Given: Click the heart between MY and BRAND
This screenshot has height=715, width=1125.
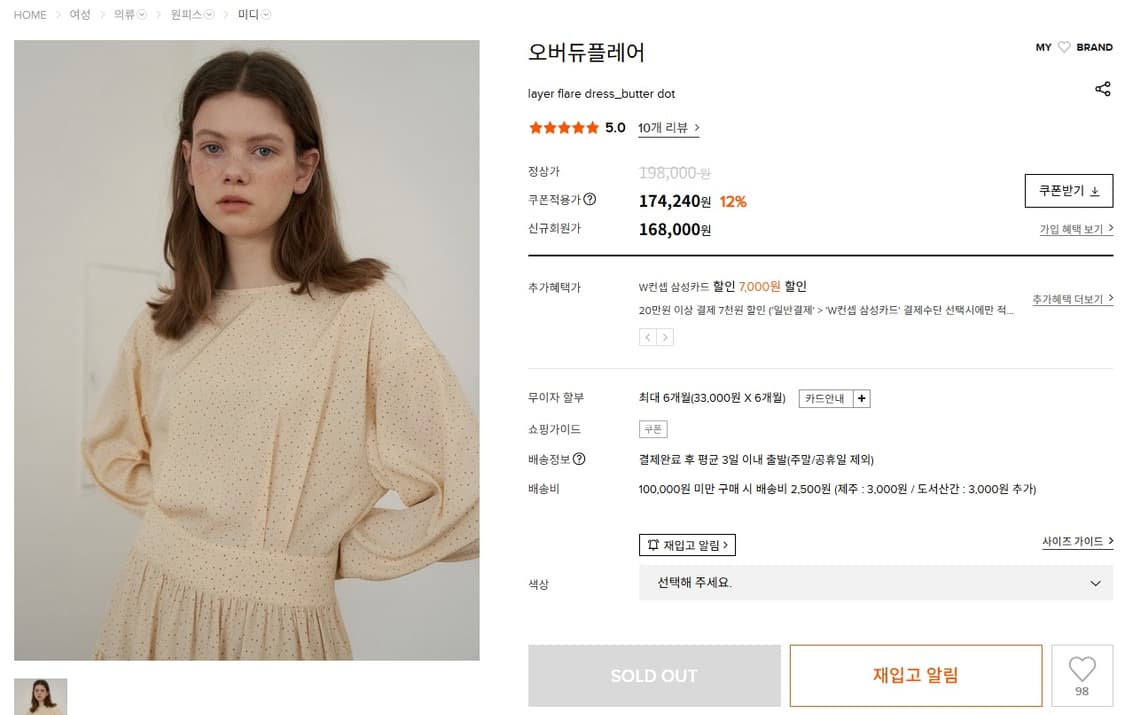Looking at the screenshot, I should pos(1065,46).
